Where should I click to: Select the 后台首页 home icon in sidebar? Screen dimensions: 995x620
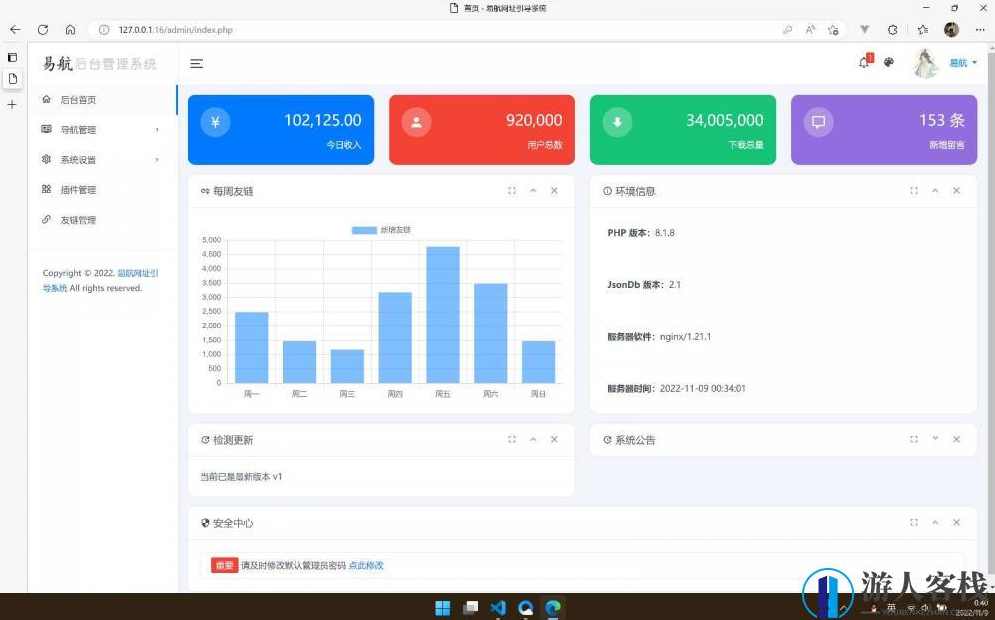click(47, 99)
